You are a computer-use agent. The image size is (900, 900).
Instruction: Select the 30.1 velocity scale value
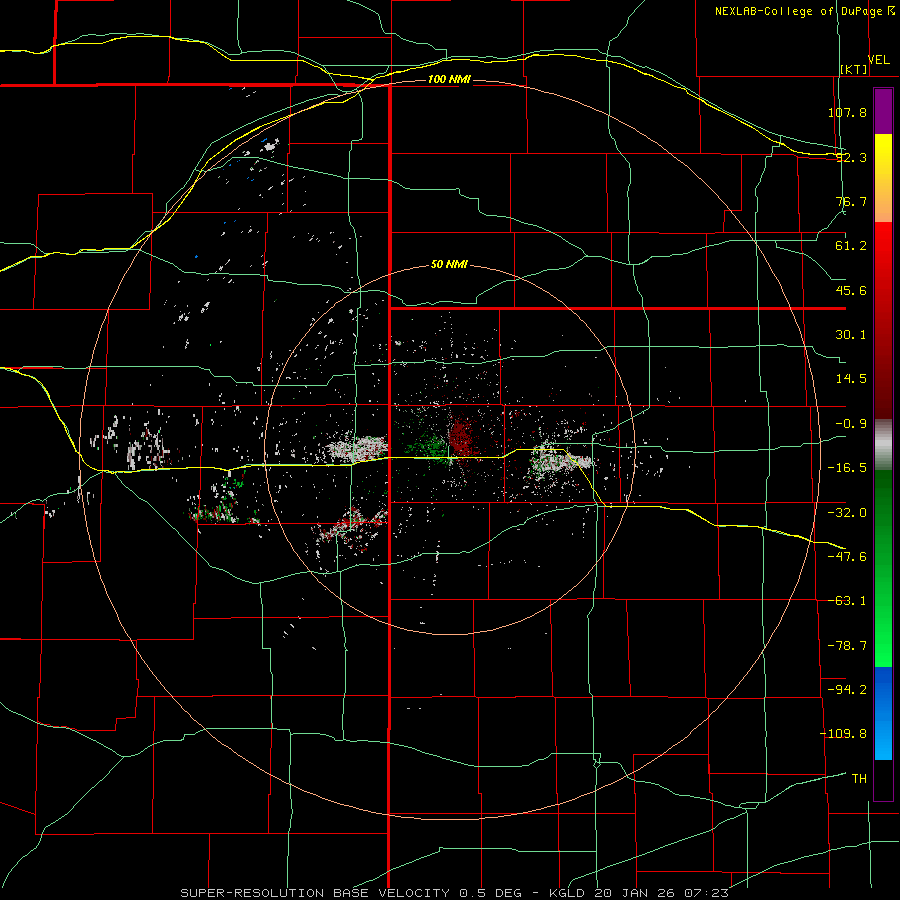(x=851, y=335)
